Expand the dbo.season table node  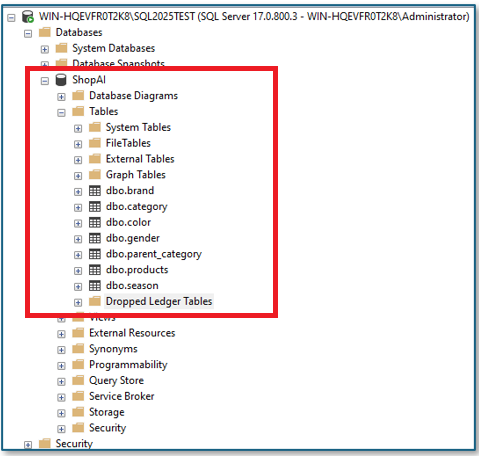click(78, 287)
